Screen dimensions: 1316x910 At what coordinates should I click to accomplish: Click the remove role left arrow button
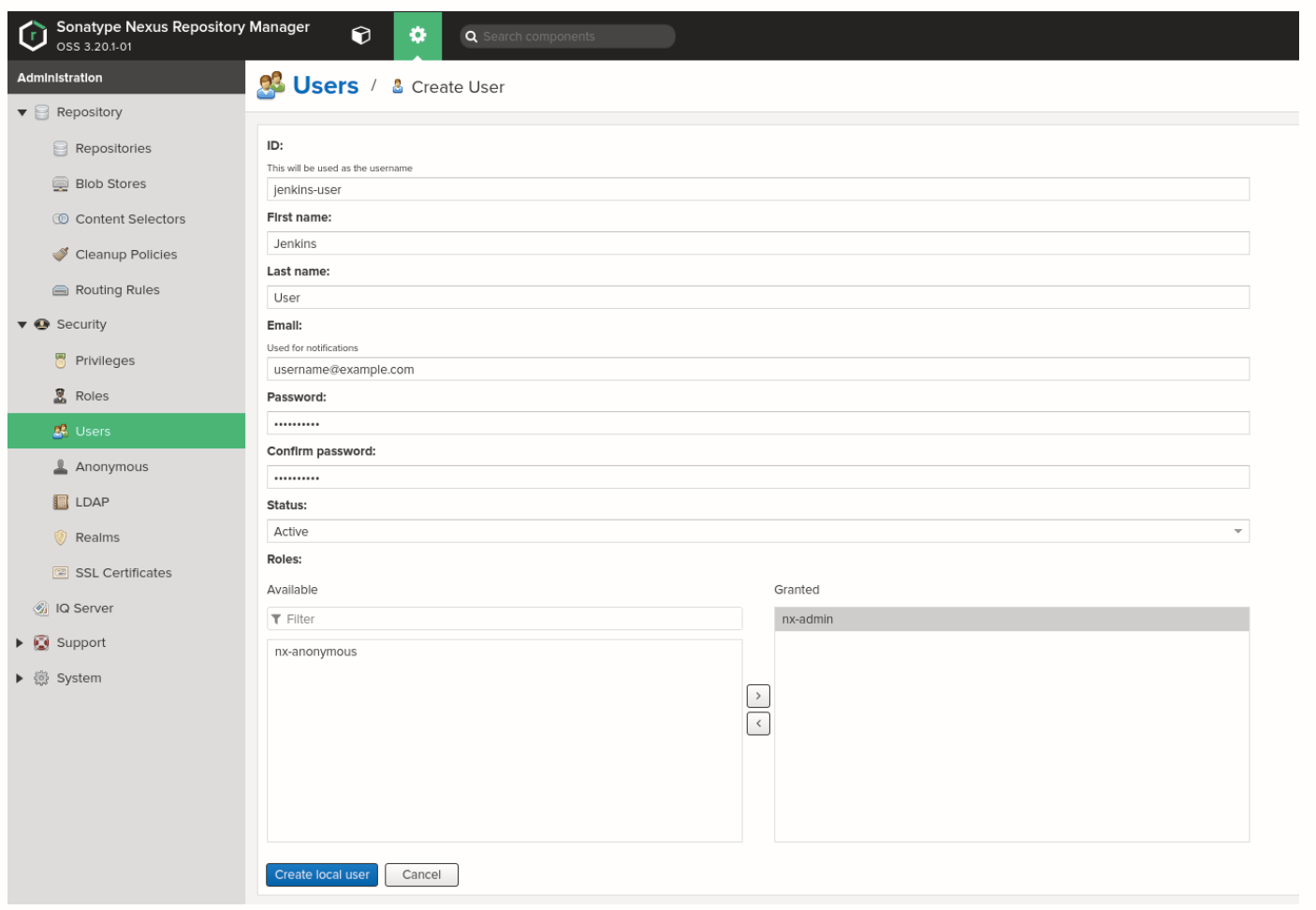pos(758,724)
